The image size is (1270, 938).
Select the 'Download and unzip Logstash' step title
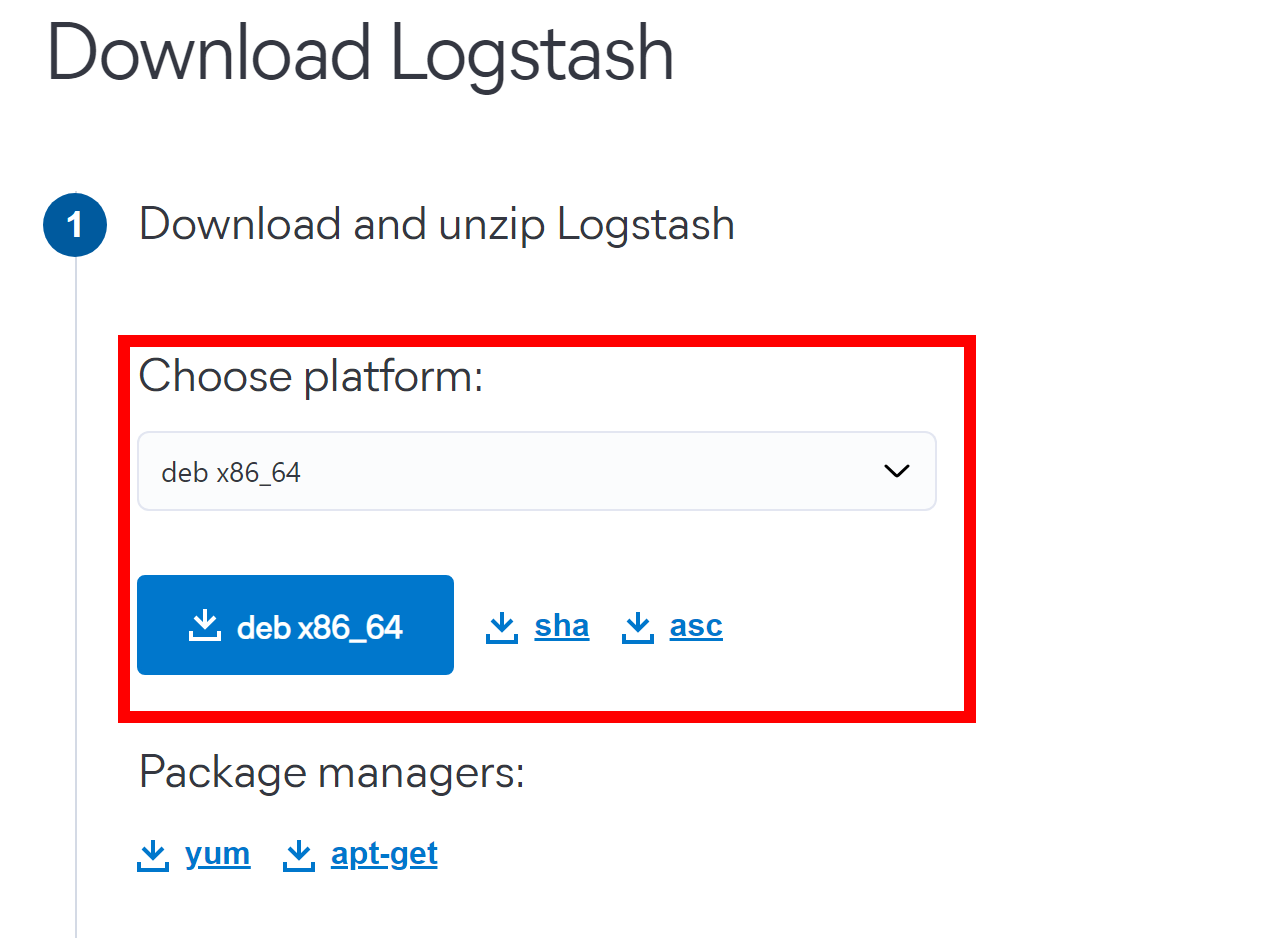coord(437,224)
